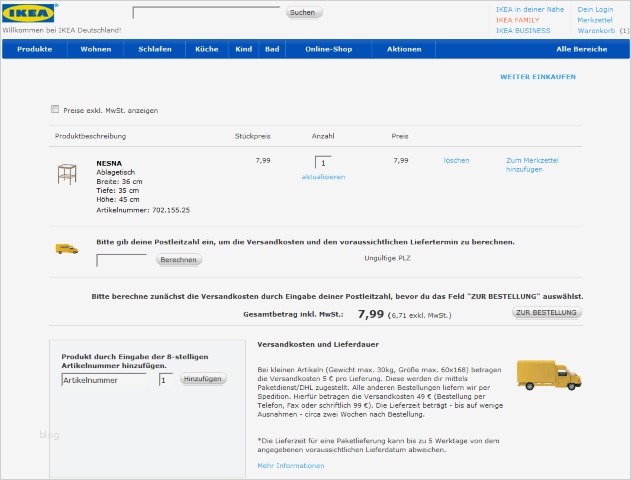Click the Hinzufügen button
The image size is (631, 480).
(203, 379)
